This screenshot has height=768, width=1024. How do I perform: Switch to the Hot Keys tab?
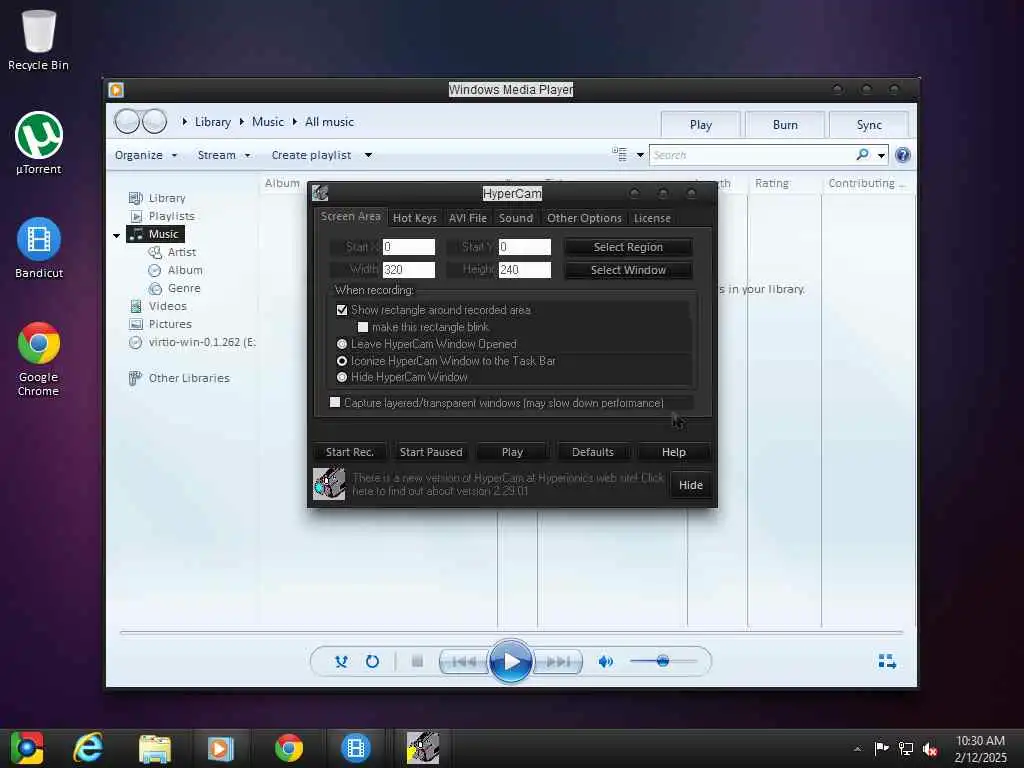point(415,217)
